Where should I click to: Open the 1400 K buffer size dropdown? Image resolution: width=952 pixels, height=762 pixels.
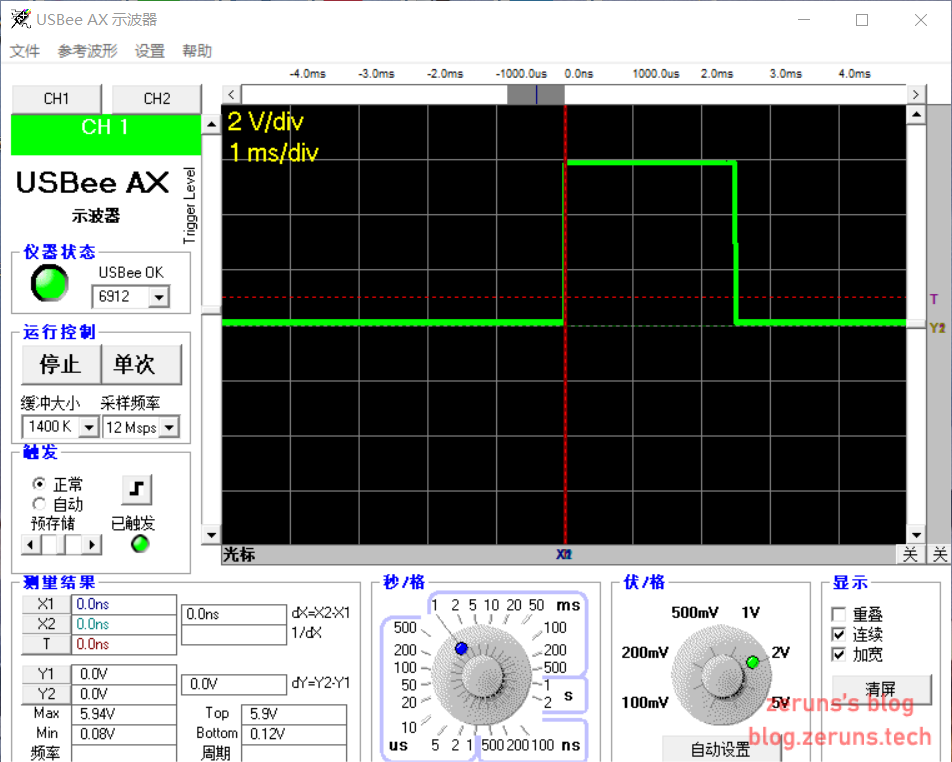coord(89,427)
